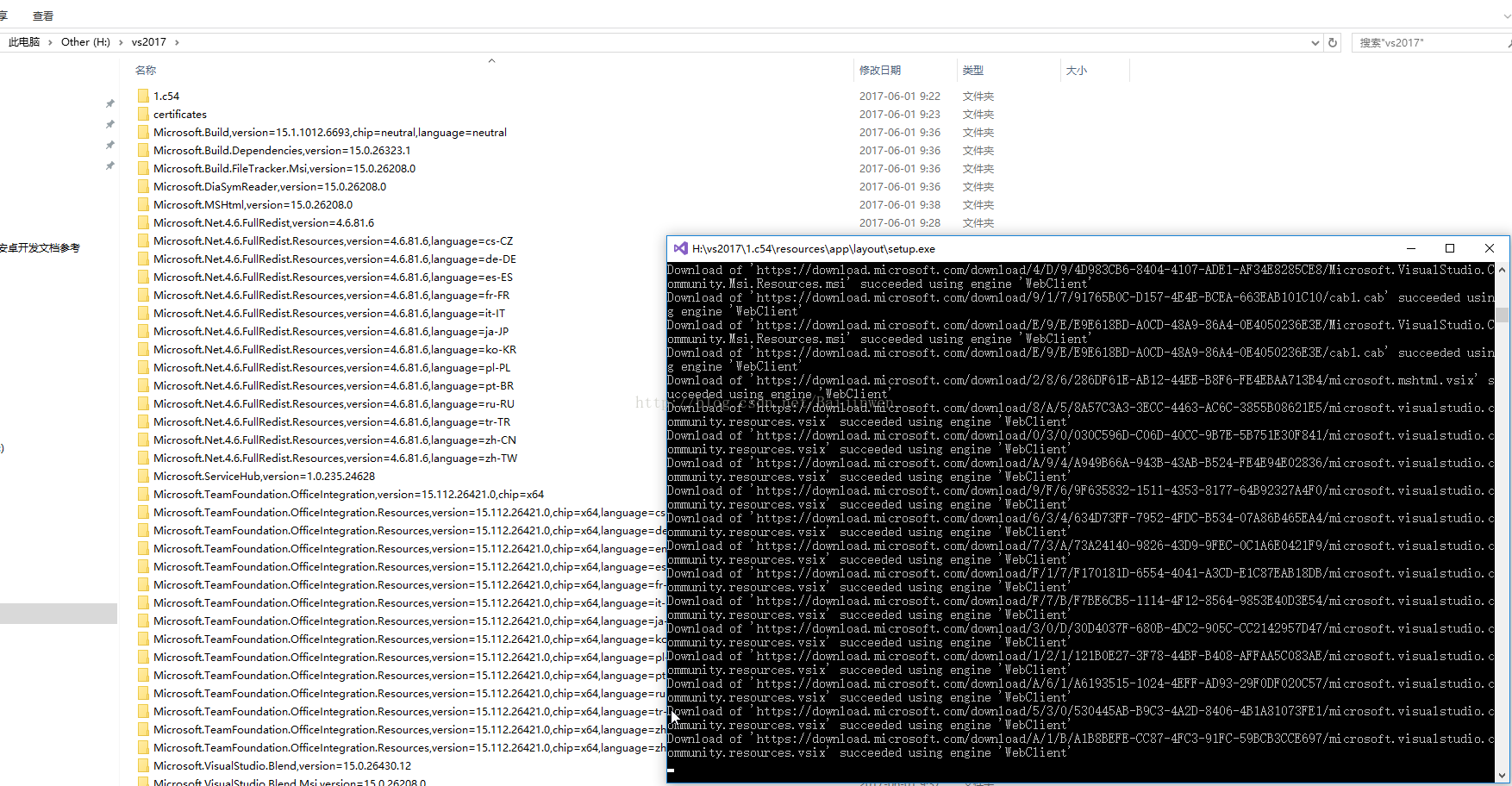Select FullRedist.Resources folder with language=ru-RU

(334, 403)
